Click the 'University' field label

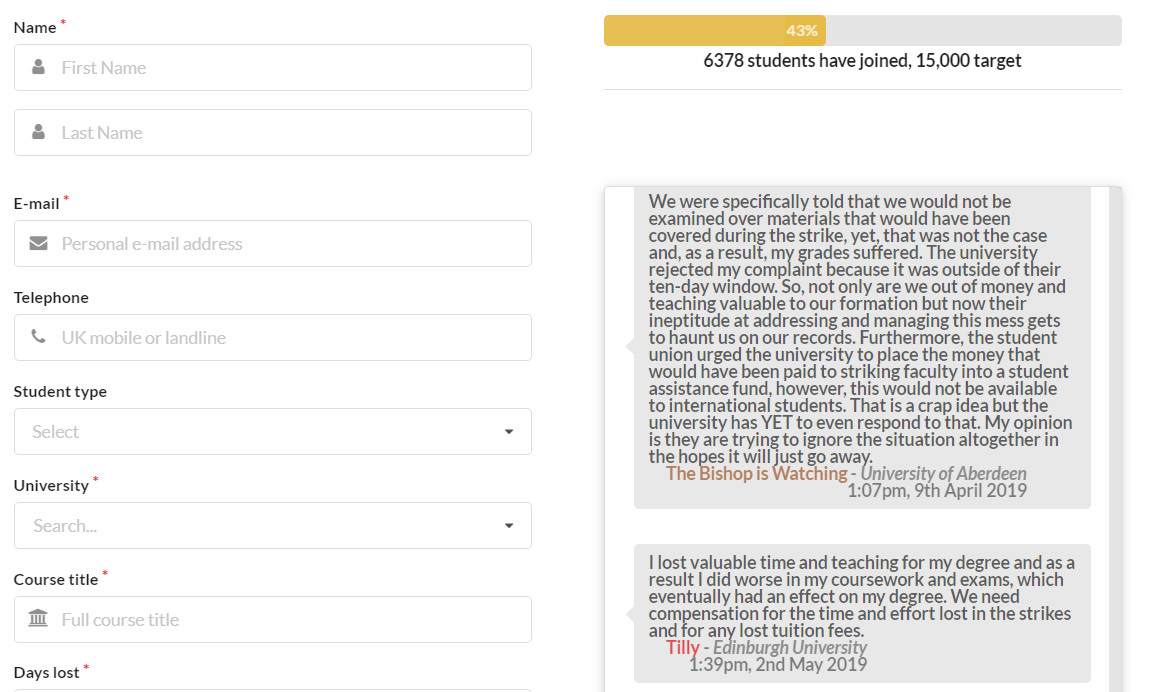pyautogui.click(x=51, y=485)
